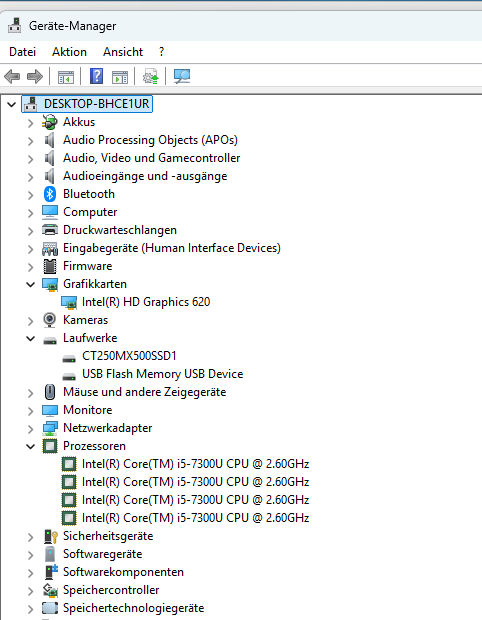Click the Speichercontroller icon
This screenshot has width=482, height=620.
[50, 590]
